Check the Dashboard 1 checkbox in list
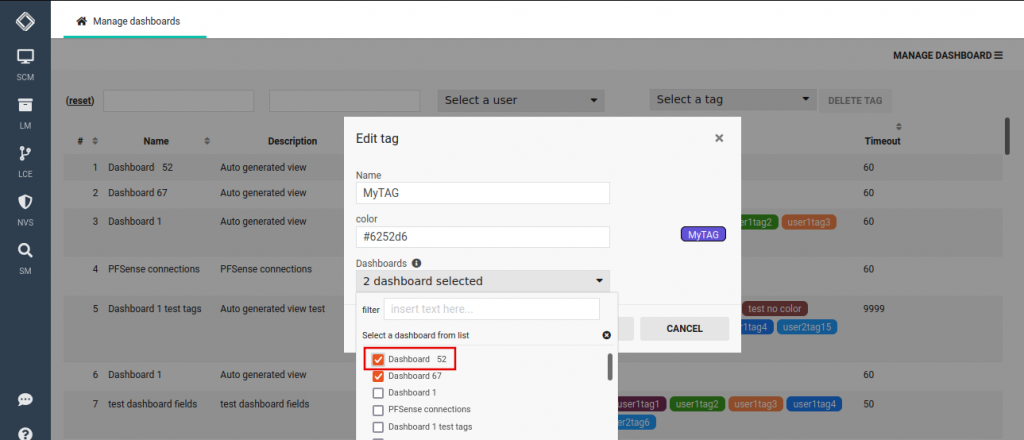 (378, 393)
